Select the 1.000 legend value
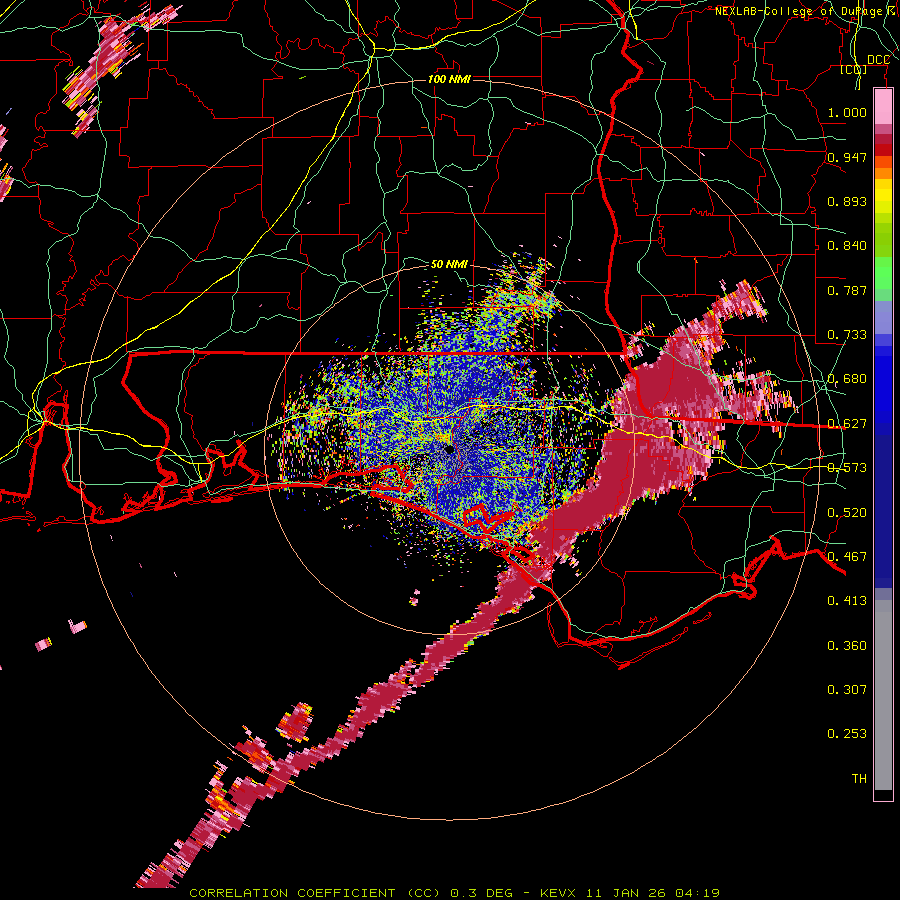900x900 pixels. pyautogui.click(x=847, y=112)
